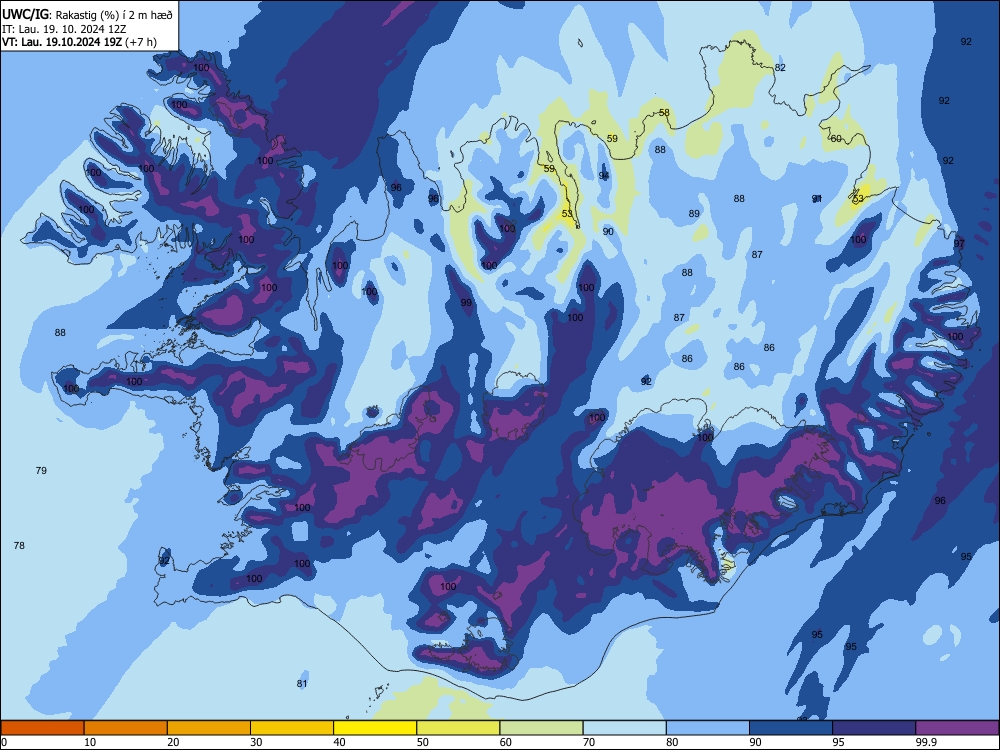
Task: Click the legend tick label '50'
Action: tap(422, 742)
